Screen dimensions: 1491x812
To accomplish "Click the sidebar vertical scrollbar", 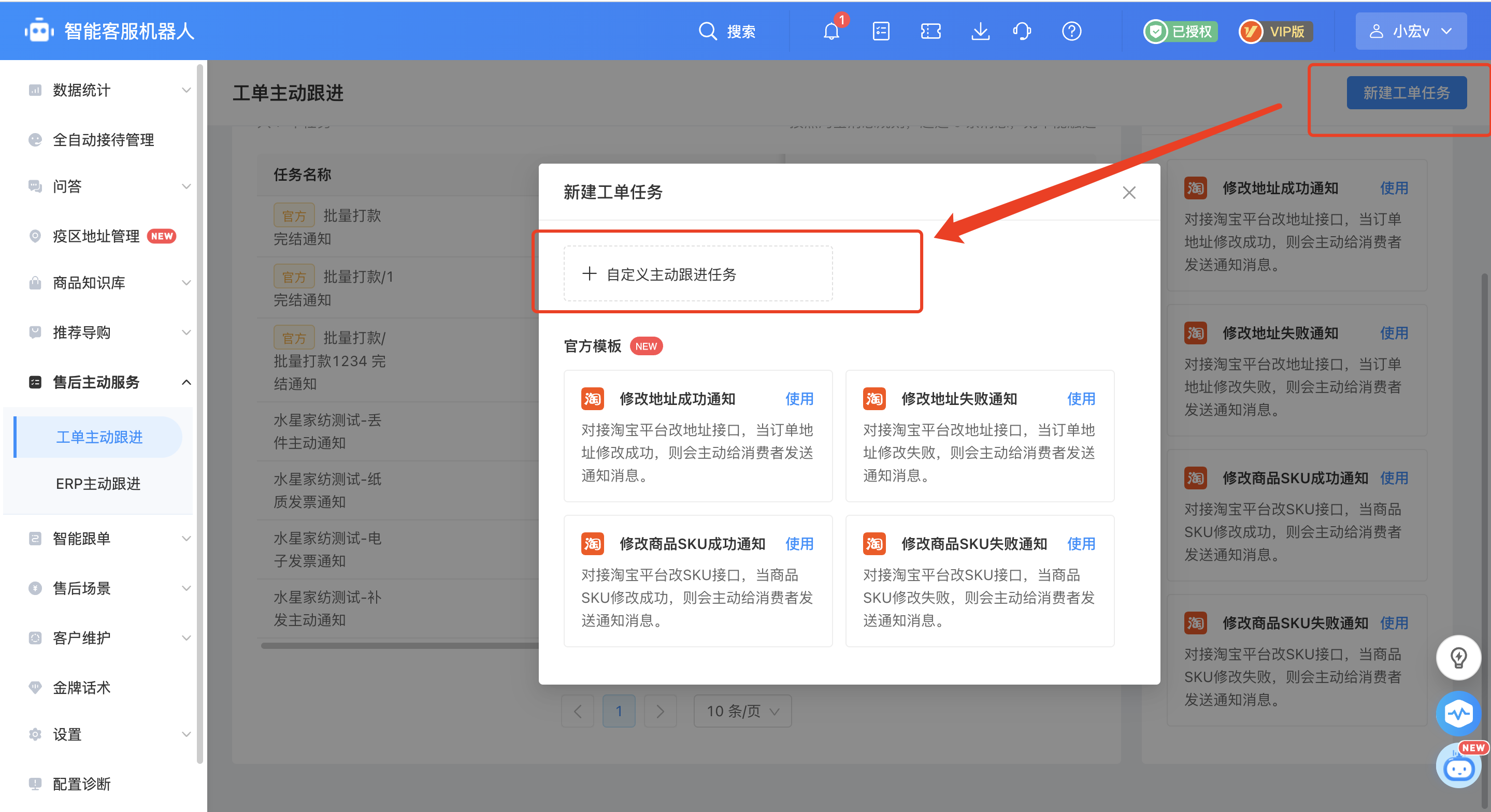I will tap(200, 414).
